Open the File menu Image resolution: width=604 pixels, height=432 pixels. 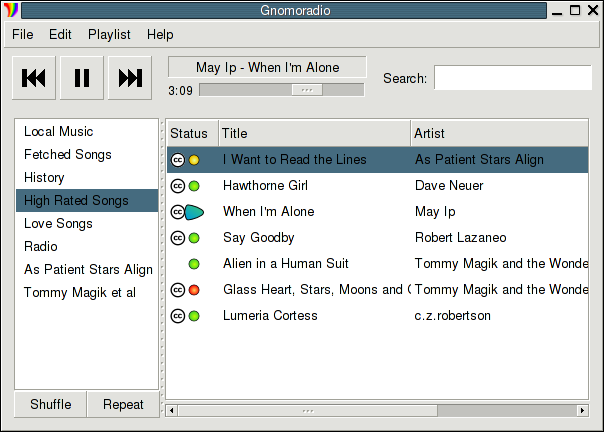coord(22,35)
